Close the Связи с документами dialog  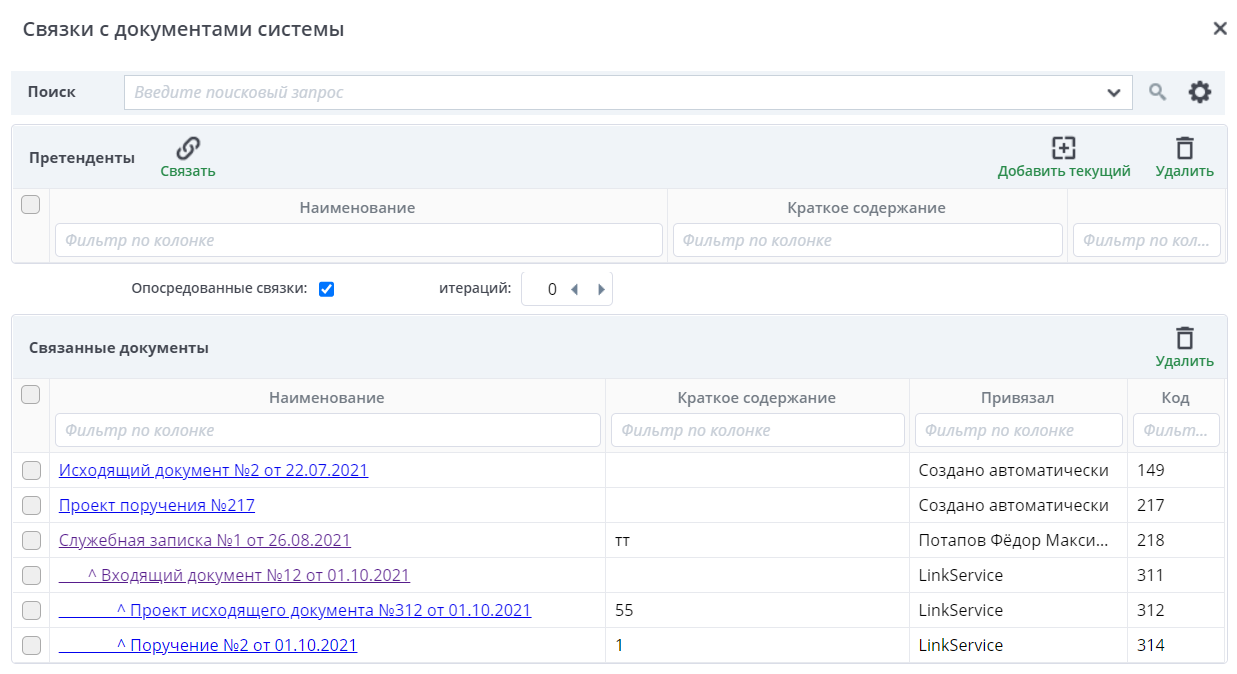pyautogui.click(x=1219, y=29)
